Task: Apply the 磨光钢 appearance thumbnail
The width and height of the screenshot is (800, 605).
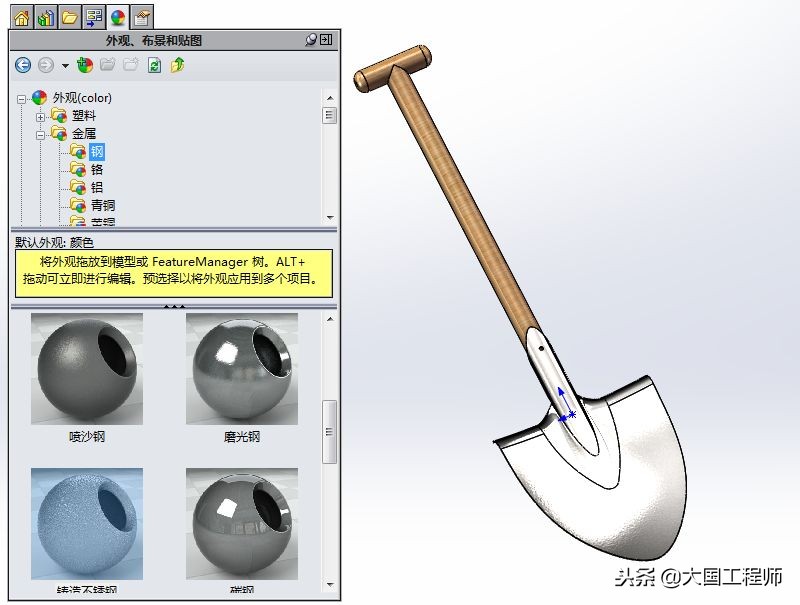Action: coord(240,370)
